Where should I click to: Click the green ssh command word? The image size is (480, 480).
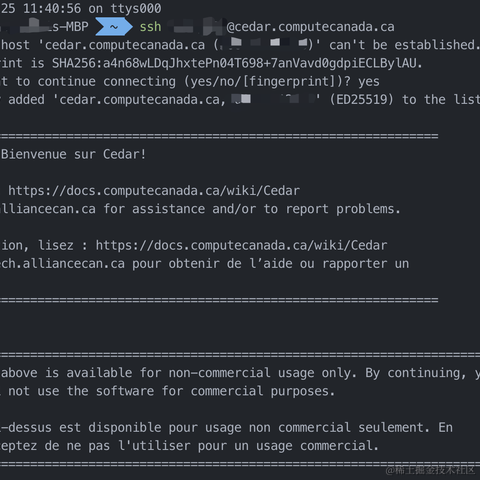[x=150, y=27]
